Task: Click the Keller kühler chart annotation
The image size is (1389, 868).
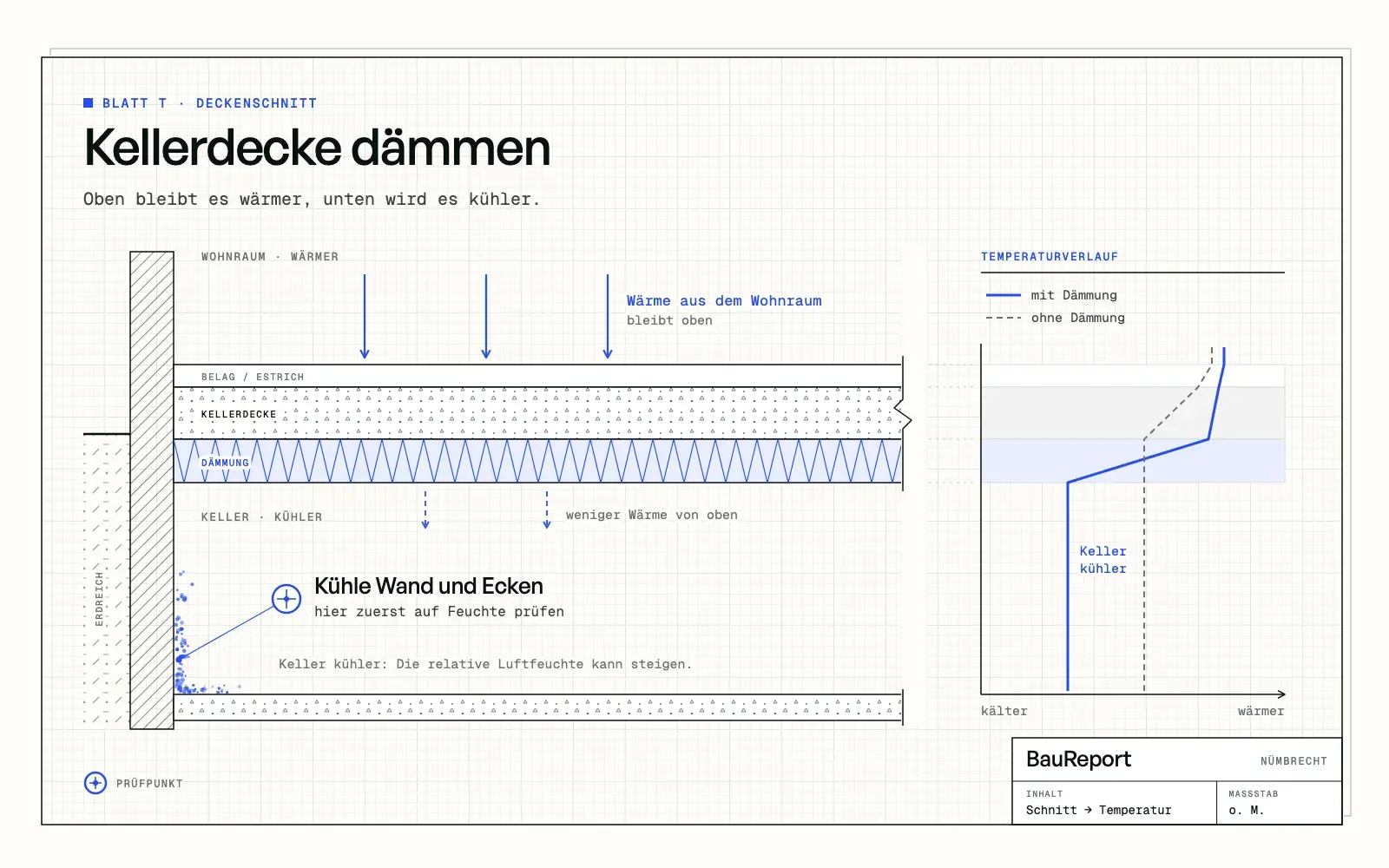Action: (x=1103, y=560)
